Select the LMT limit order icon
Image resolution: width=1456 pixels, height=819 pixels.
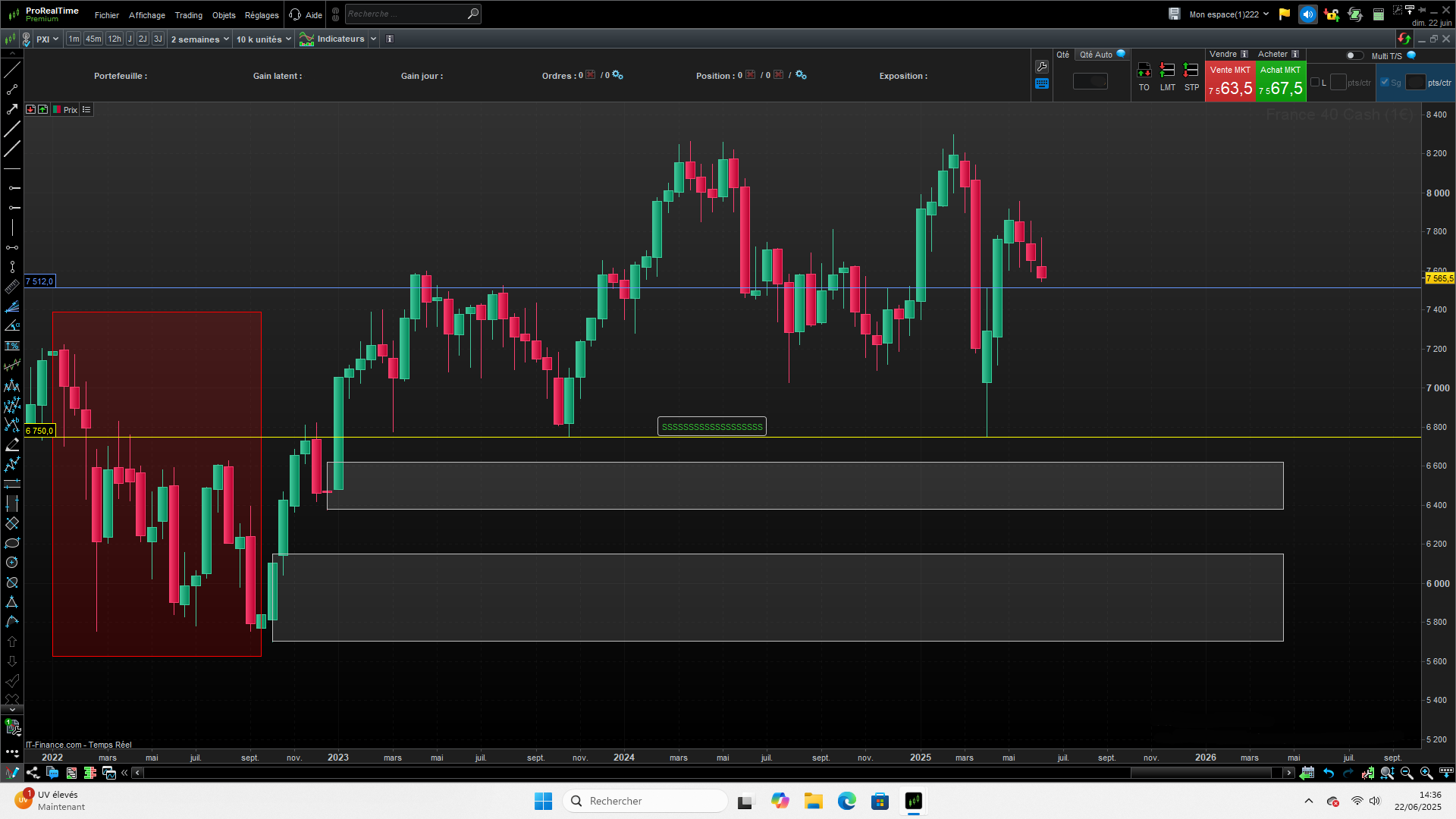1167,71
